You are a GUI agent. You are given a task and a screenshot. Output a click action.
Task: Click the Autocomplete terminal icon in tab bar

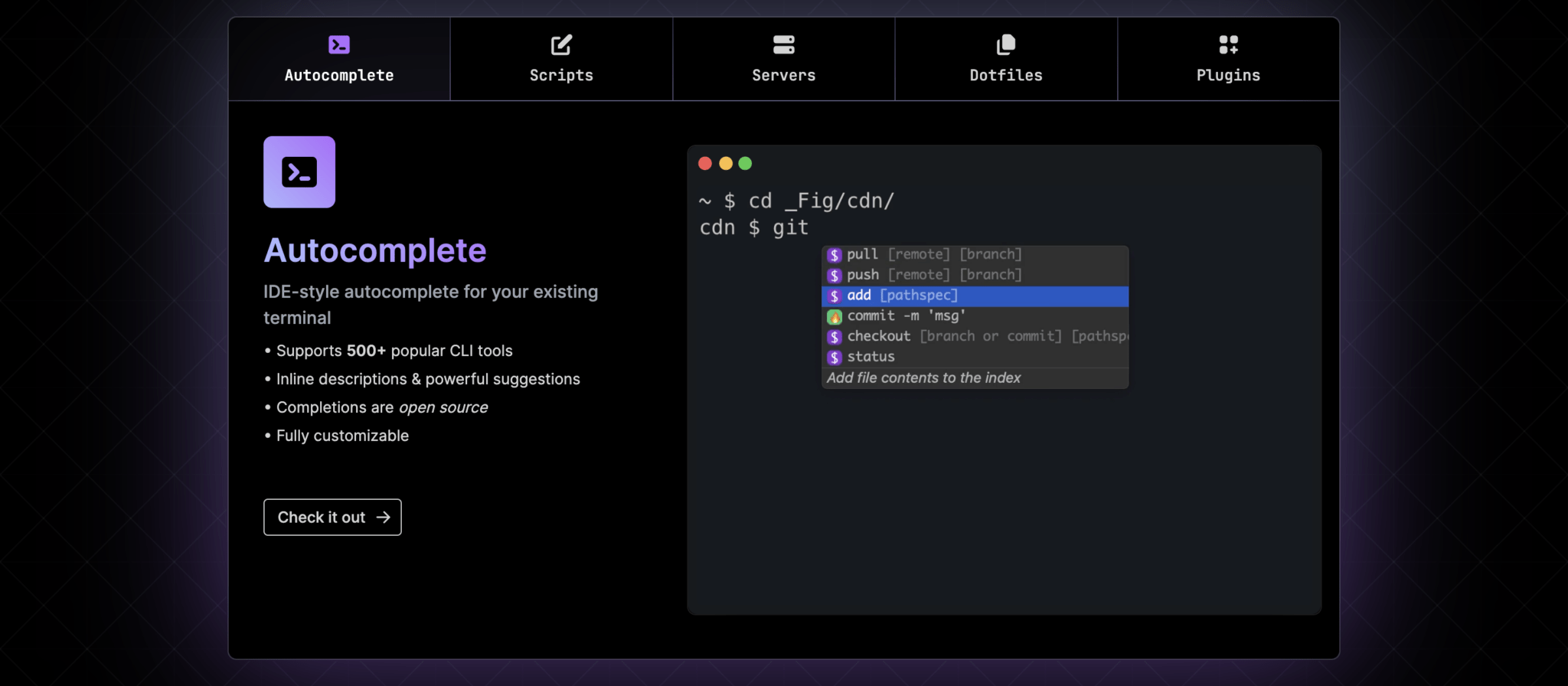point(338,45)
